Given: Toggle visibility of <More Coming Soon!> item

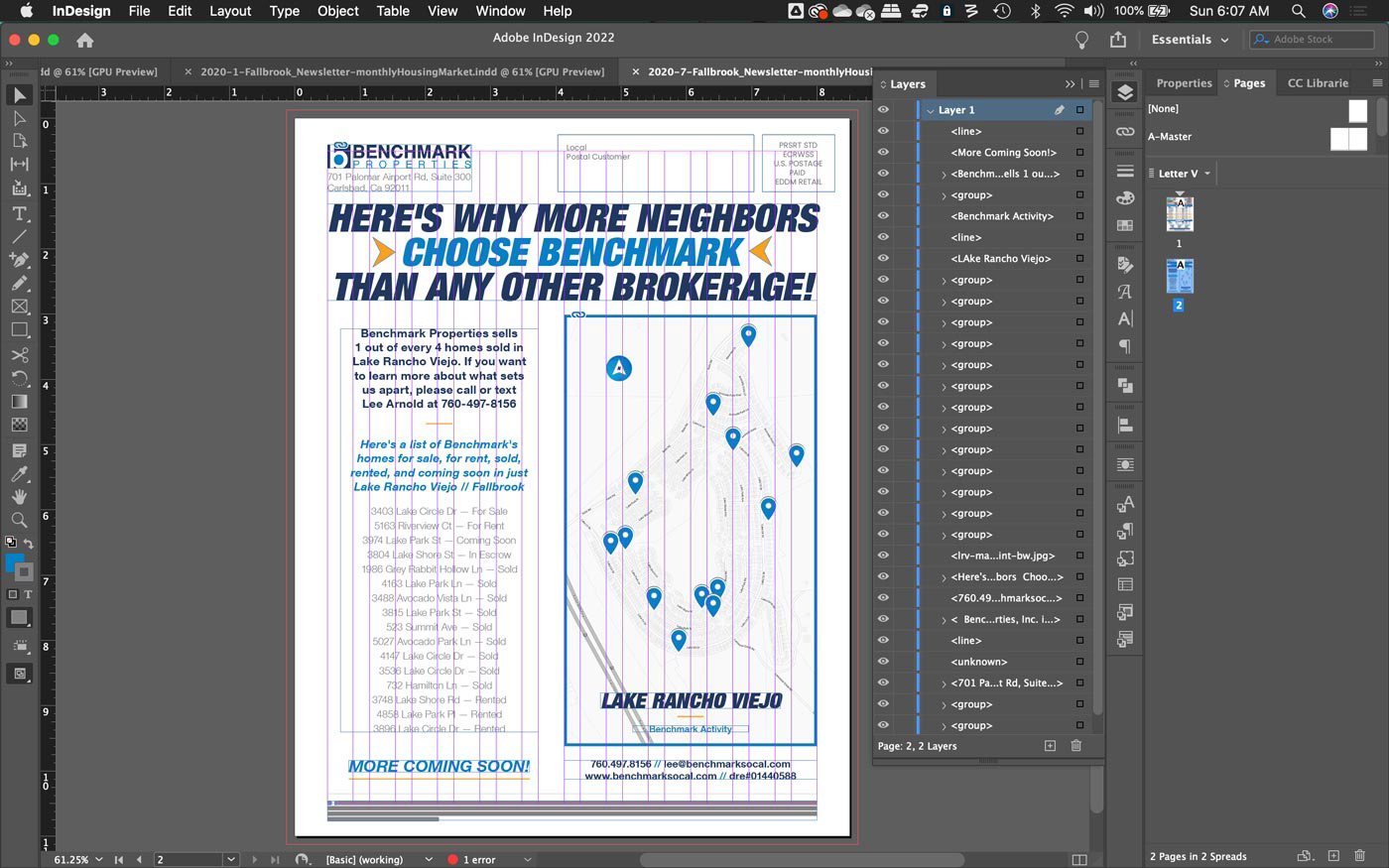Looking at the screenshot, I should pyautogui.click(x=883, y=152).
